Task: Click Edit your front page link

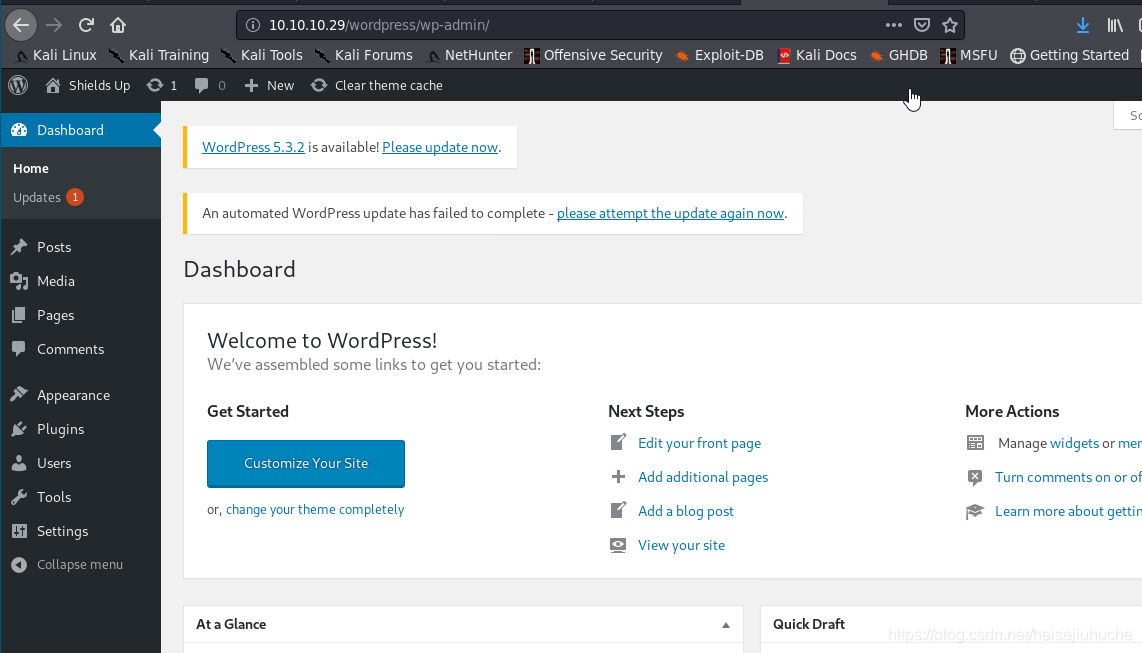Action: pos(699,443)
